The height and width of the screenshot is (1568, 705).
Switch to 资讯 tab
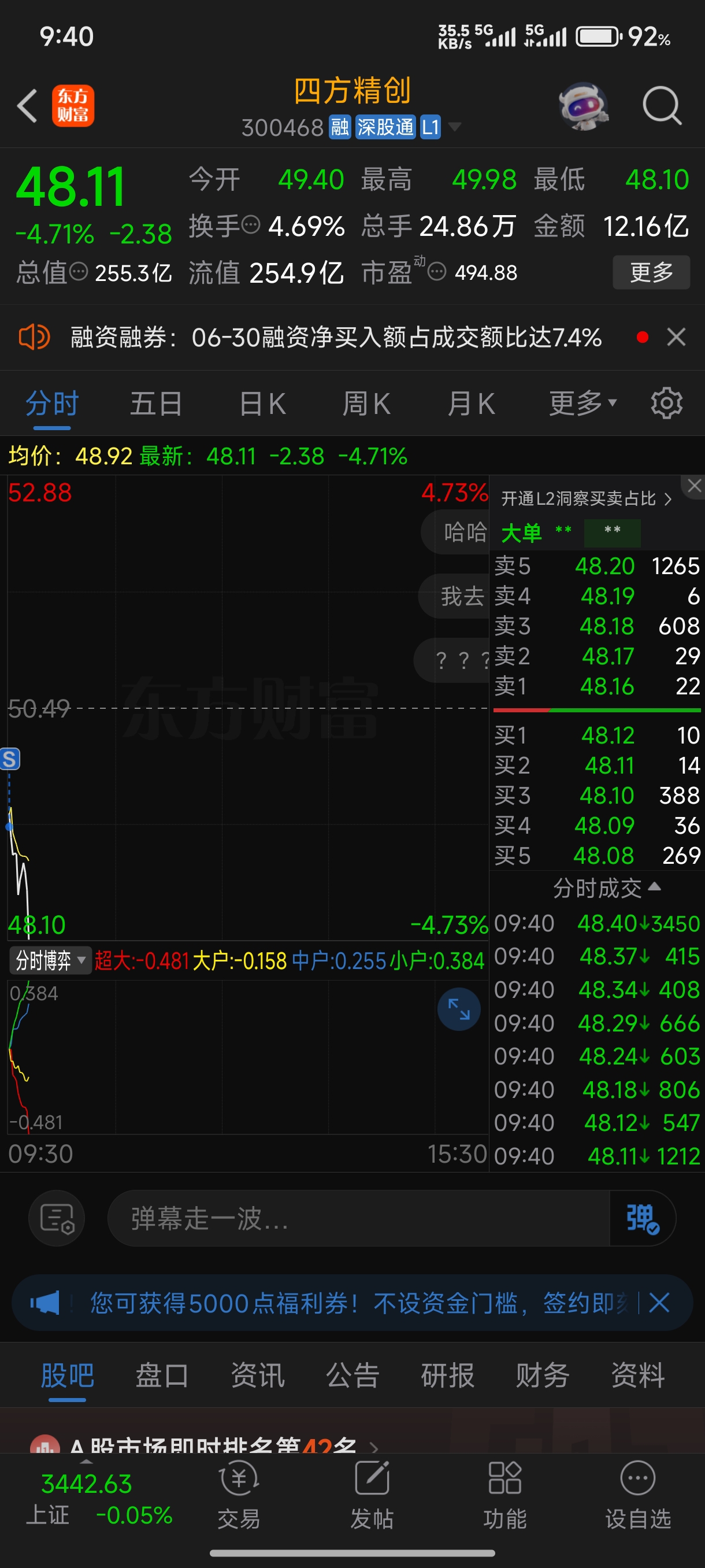[x=258, y=1375]
